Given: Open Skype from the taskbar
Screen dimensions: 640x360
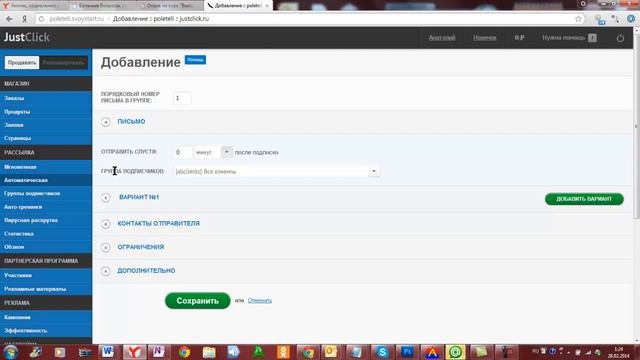Looking at the screenshot, I should [382, 352].
